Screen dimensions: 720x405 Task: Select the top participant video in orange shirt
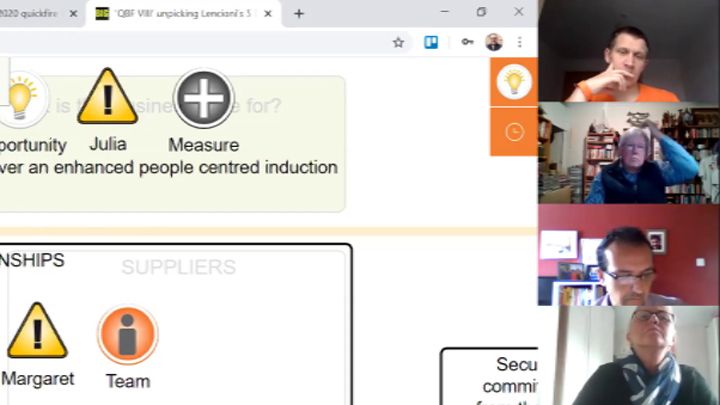(x=628, y=51)
